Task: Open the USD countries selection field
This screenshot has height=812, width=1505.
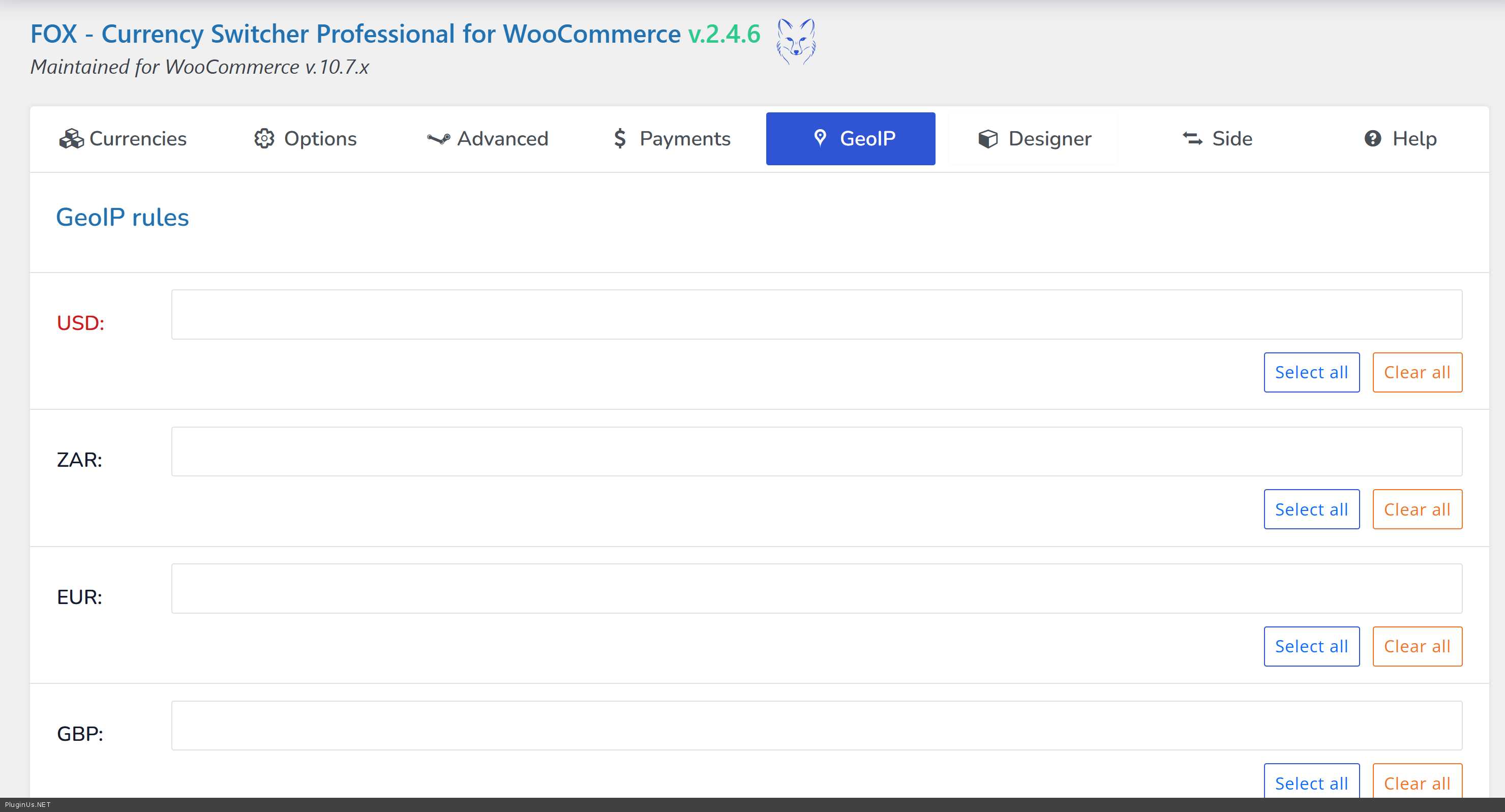Action: [x=816, y=315]
